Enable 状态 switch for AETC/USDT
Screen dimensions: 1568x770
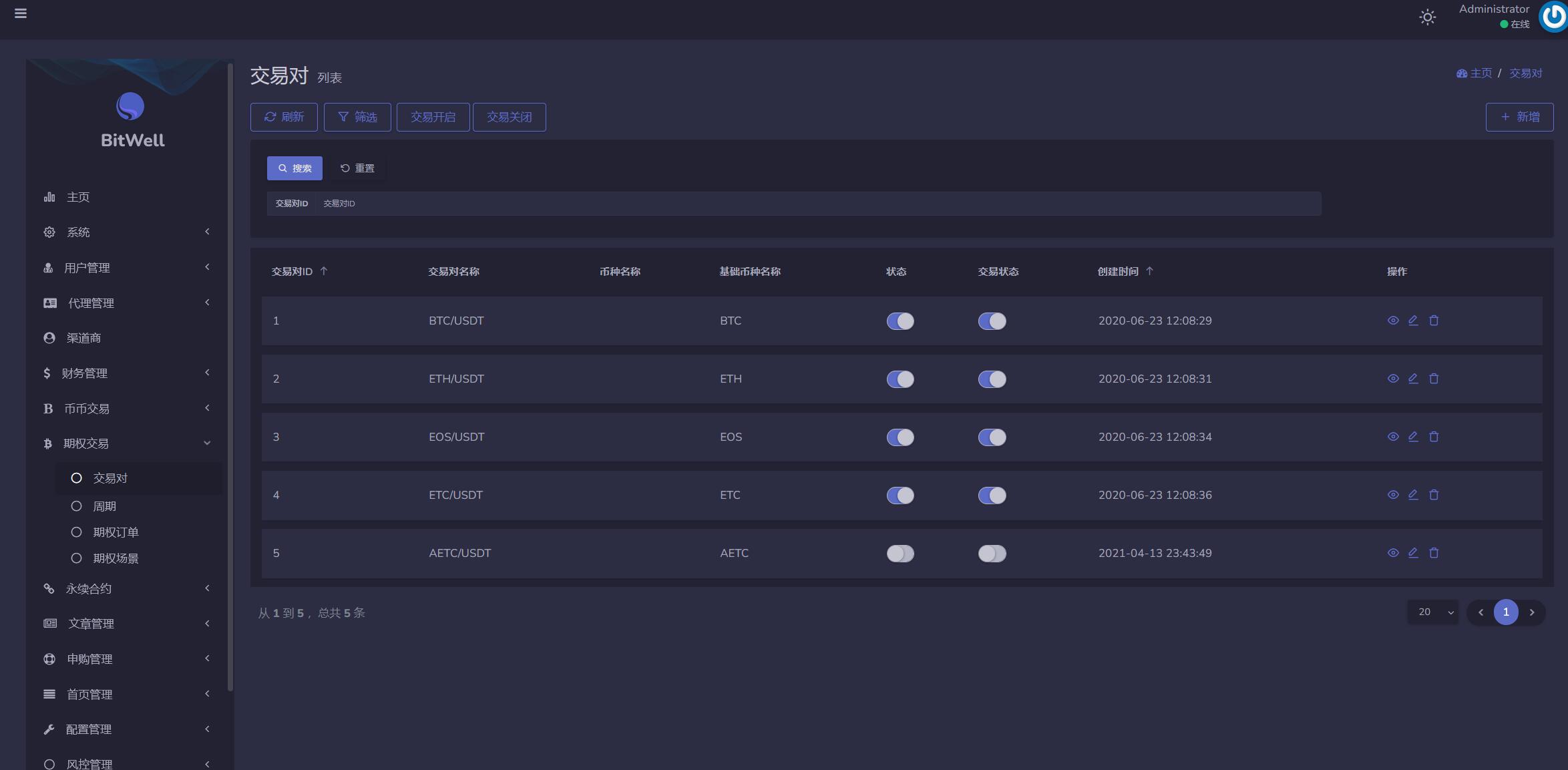[900, 554]
